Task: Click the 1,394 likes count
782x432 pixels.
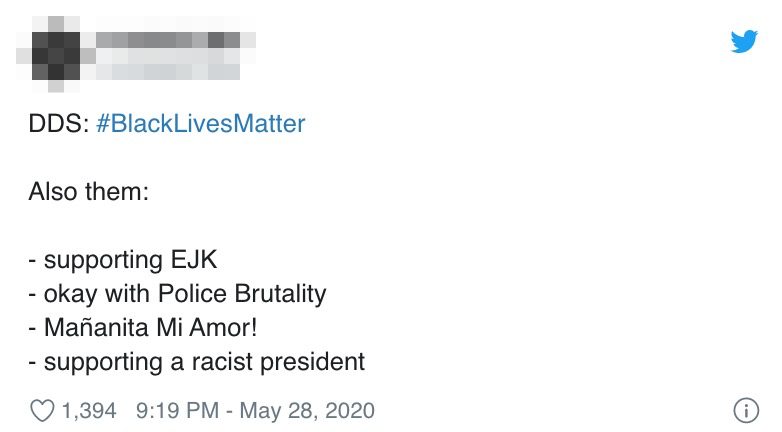Action: point(89,411)
